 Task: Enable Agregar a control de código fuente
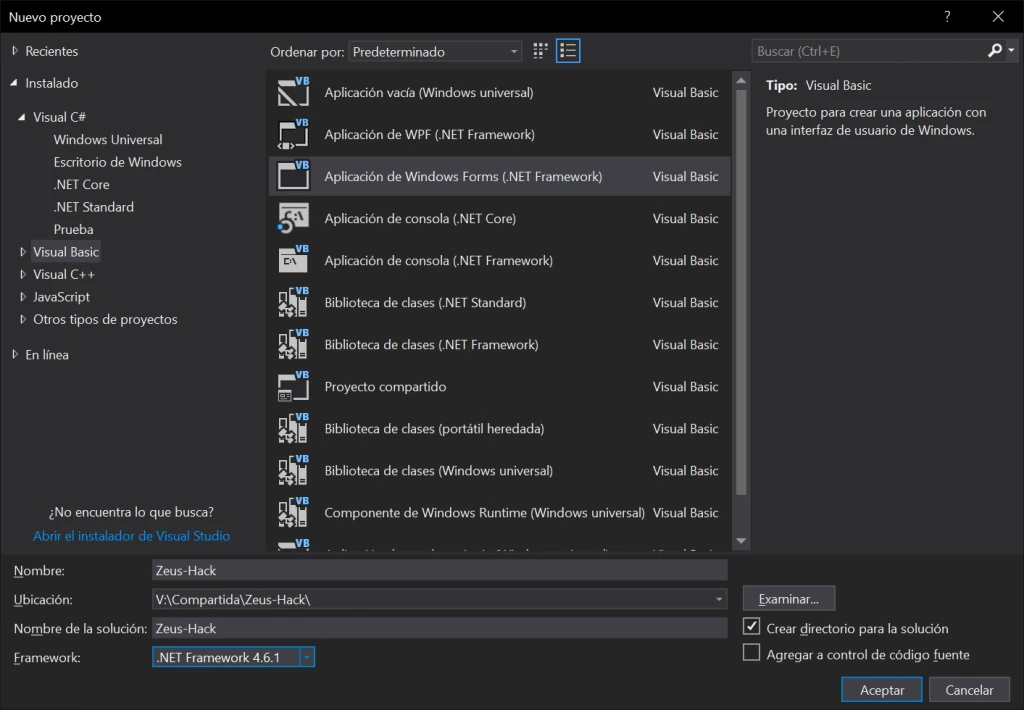pos(752,653)
